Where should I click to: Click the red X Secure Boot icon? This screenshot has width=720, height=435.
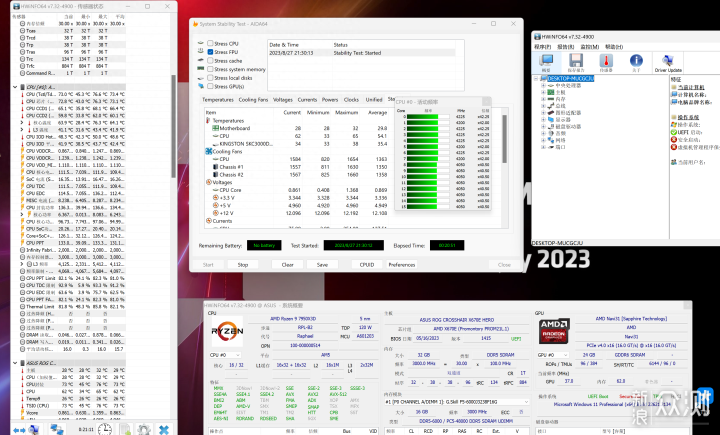[674, 140]
